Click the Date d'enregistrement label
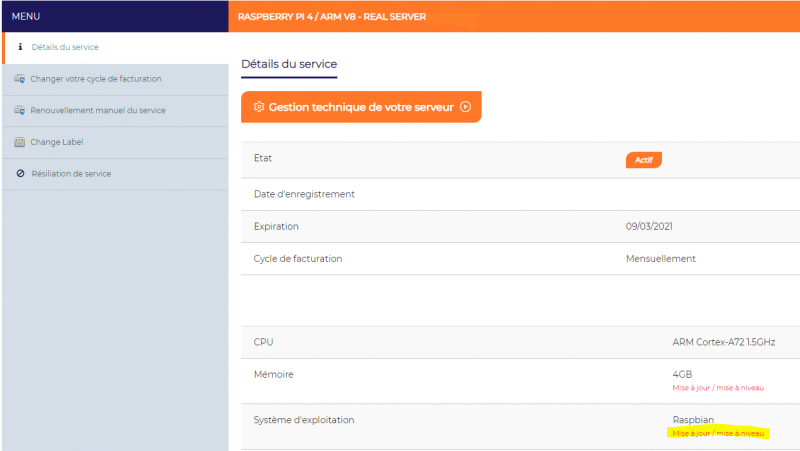Screen dimensions: 800x451 304,194
